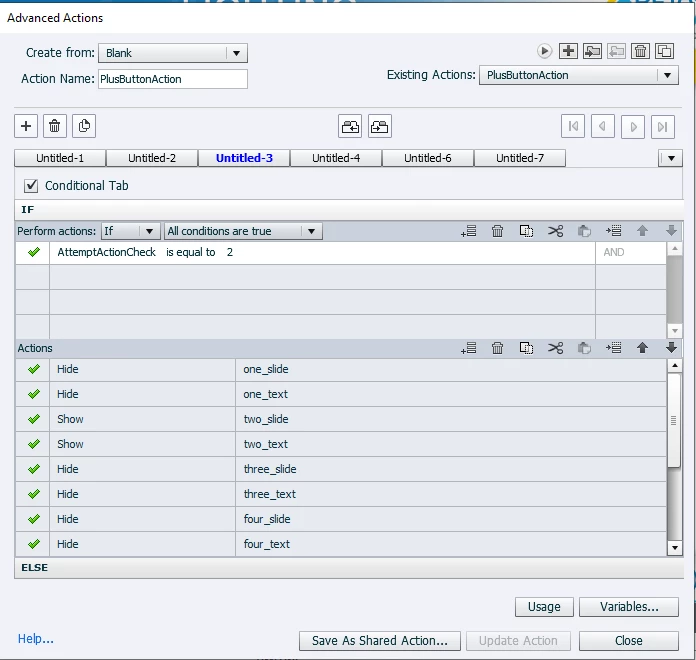Click the actions list scrollbar up arrow
696x660 pixels.
tap(675, 366)
